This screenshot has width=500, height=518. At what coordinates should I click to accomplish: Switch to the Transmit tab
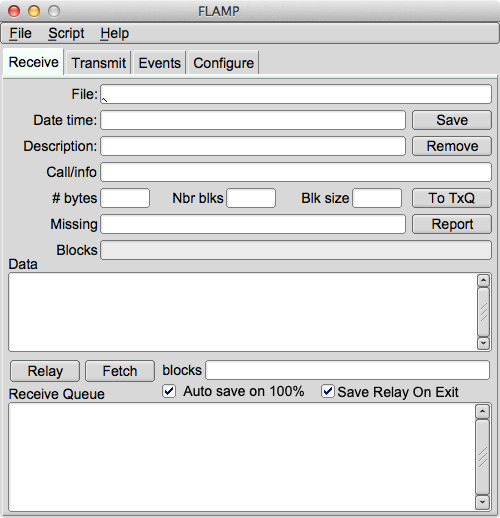click(x=99, y=63)
